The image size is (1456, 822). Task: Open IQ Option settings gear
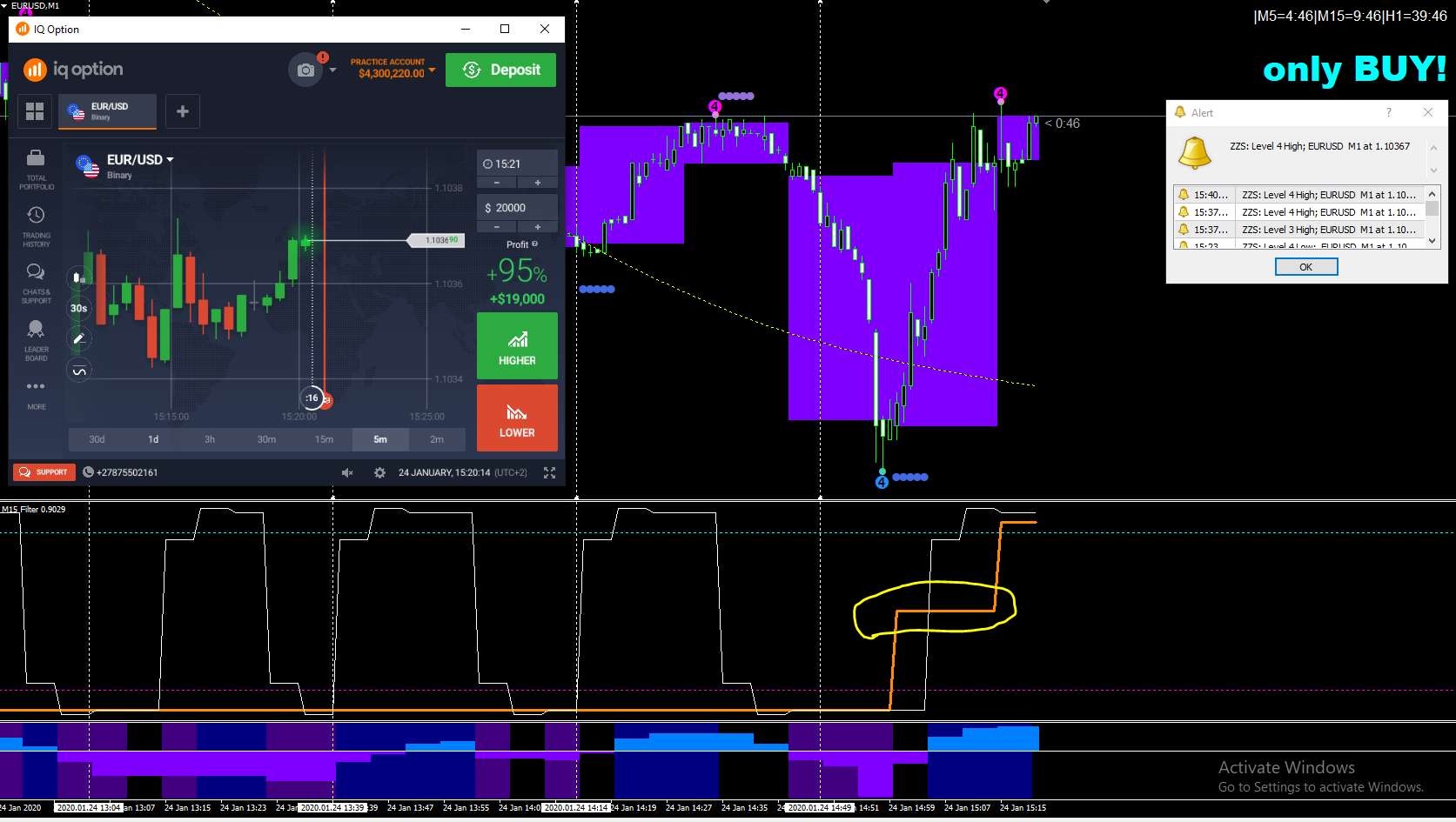tap(379, 472)
